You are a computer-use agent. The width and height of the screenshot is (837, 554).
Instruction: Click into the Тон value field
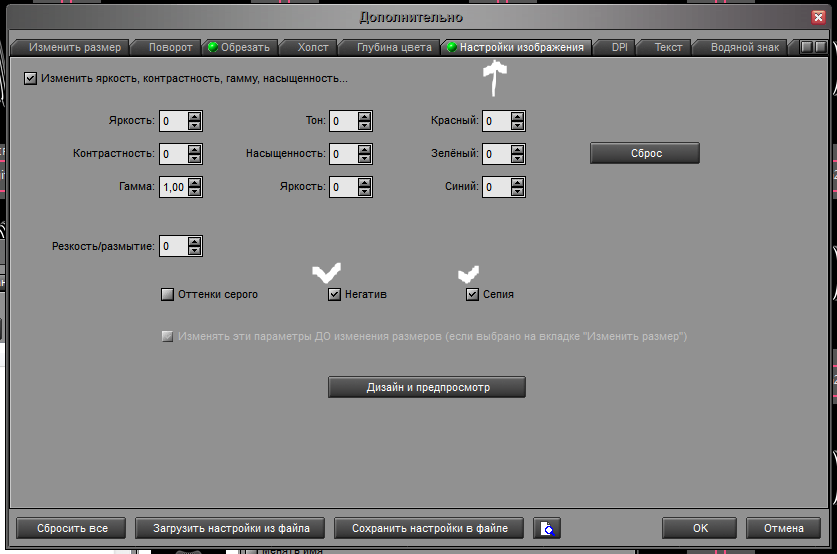(343, 121)
